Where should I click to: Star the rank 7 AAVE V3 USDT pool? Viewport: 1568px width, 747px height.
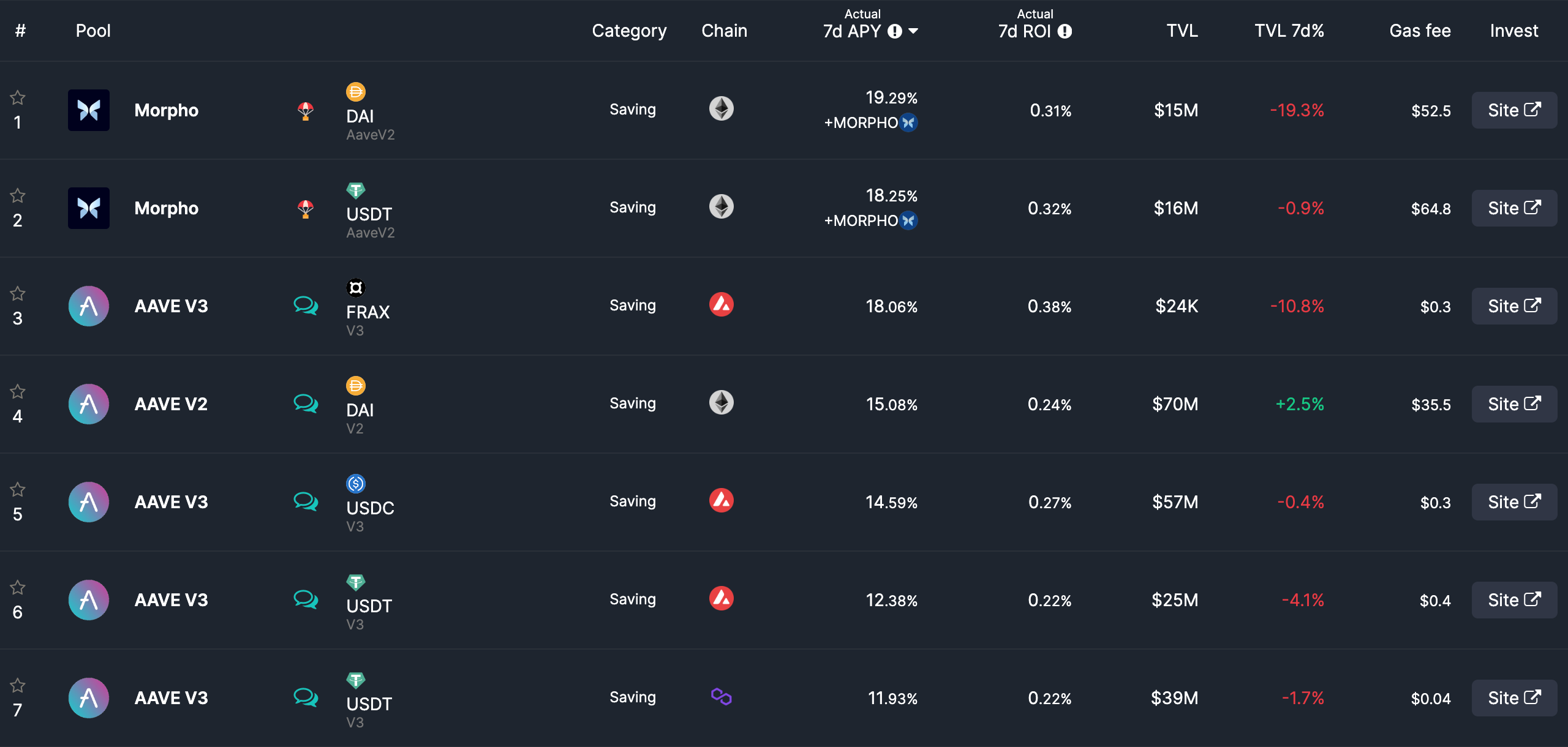click(18, 685)
